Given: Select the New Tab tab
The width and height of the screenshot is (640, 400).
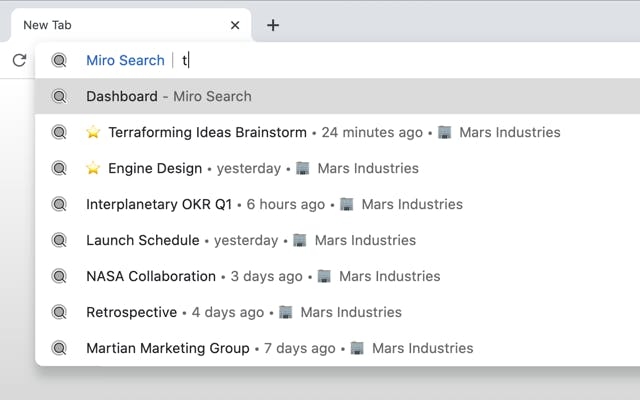Looking at the screenshot, I should click(x=131, y=25).
